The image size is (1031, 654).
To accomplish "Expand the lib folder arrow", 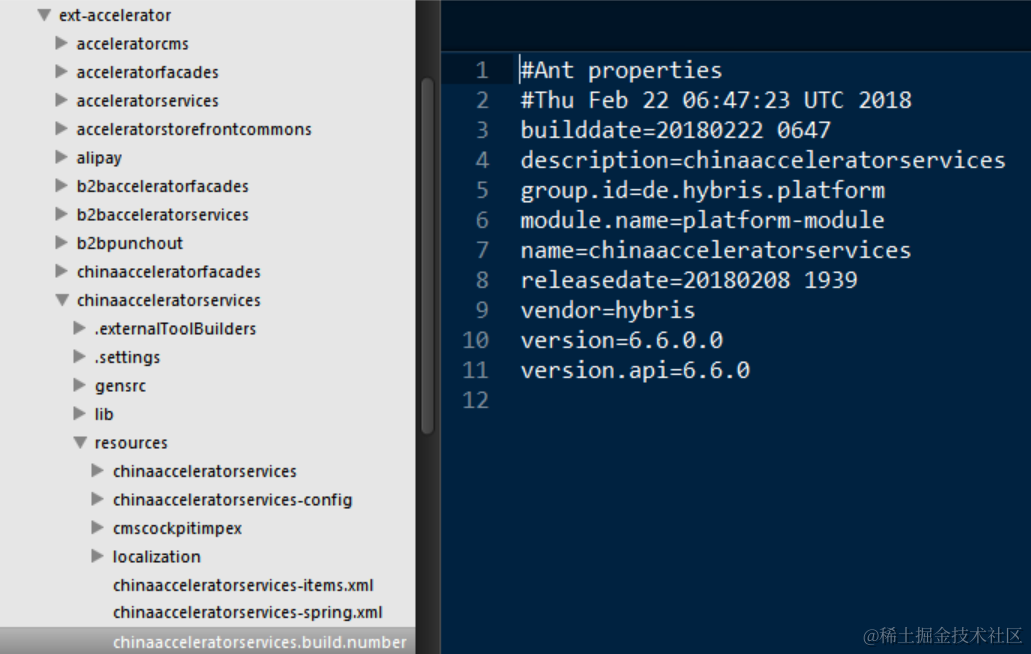I will coord(79,413).
